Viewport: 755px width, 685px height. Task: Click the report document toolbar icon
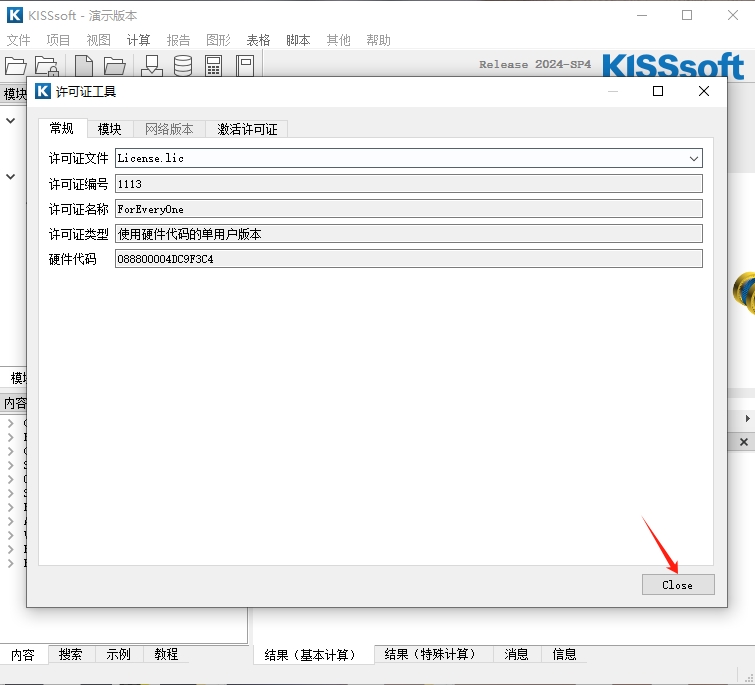coord(245,65)
